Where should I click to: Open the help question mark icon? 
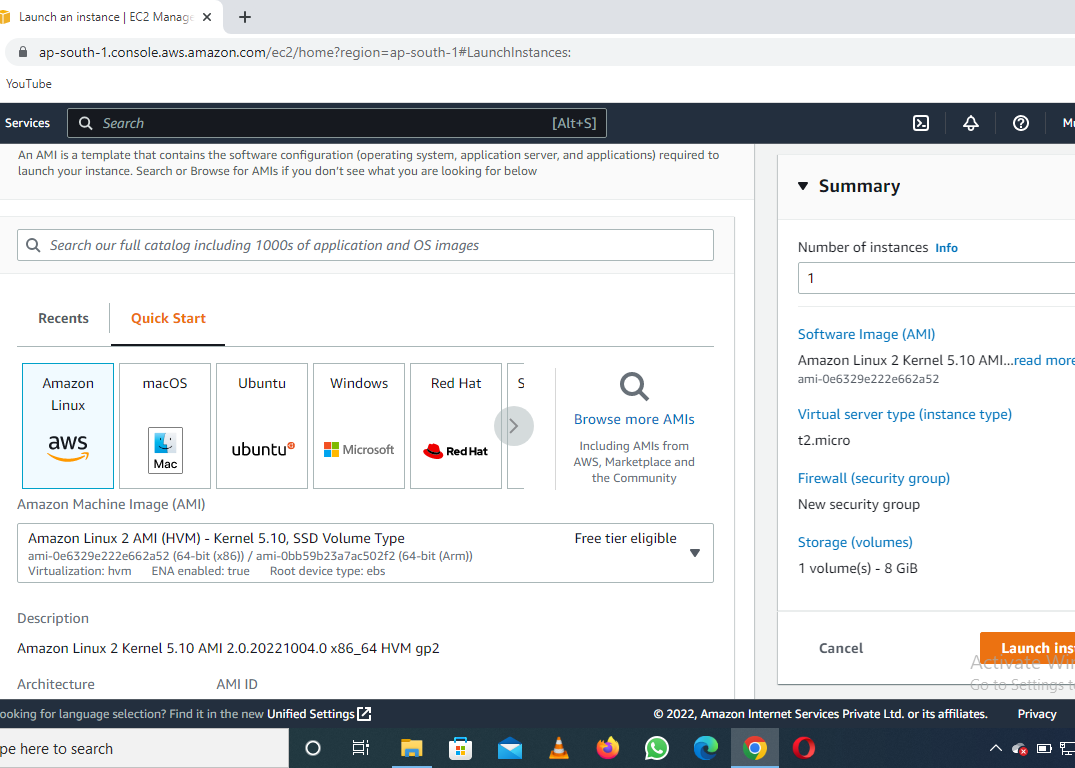point(1021,123)
